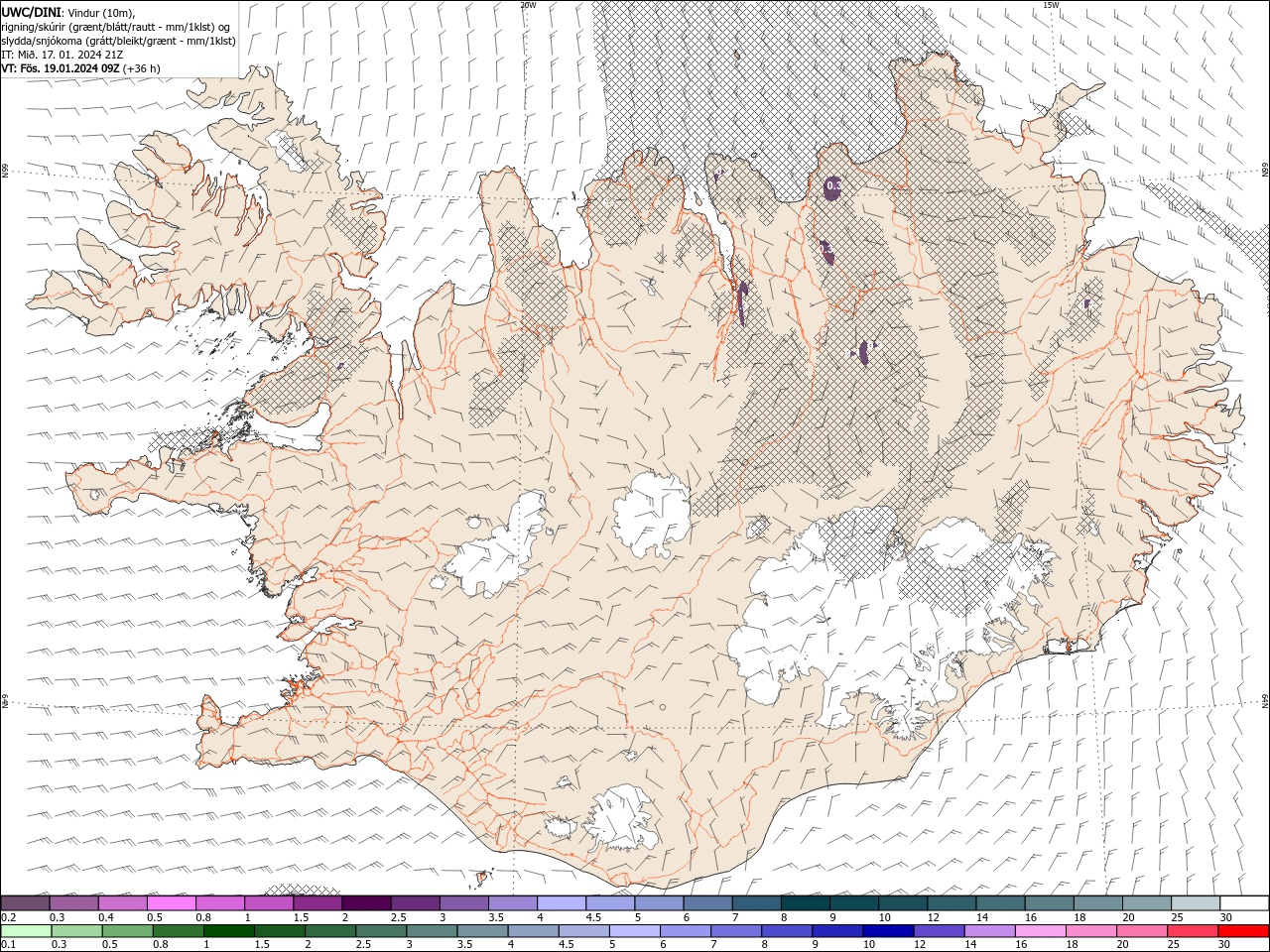Click the '64N' label on left edge
Viewport: 1270px width, 952px height.
tap(5, 702)
